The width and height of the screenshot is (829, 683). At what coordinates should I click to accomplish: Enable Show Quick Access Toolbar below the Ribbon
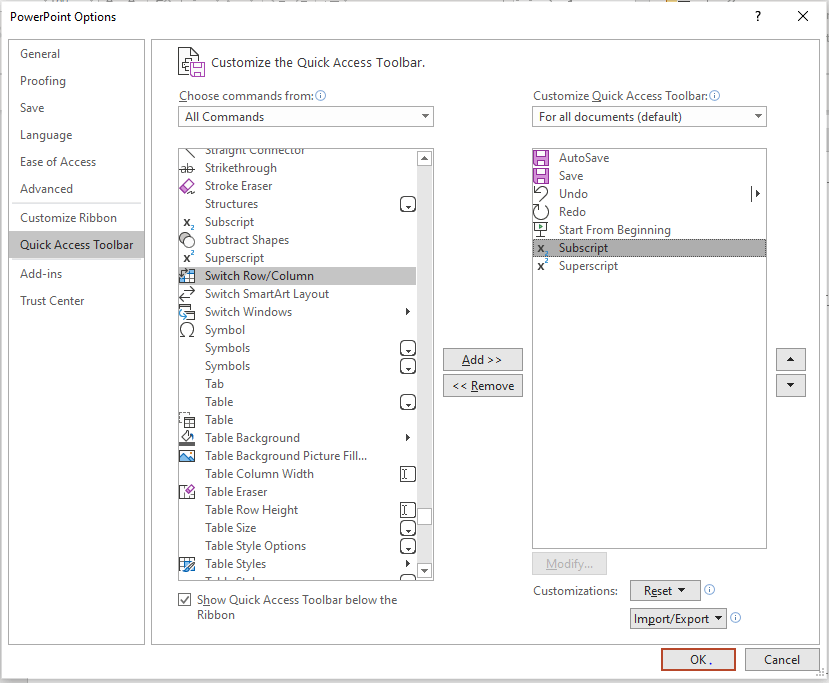click(185, 599)
